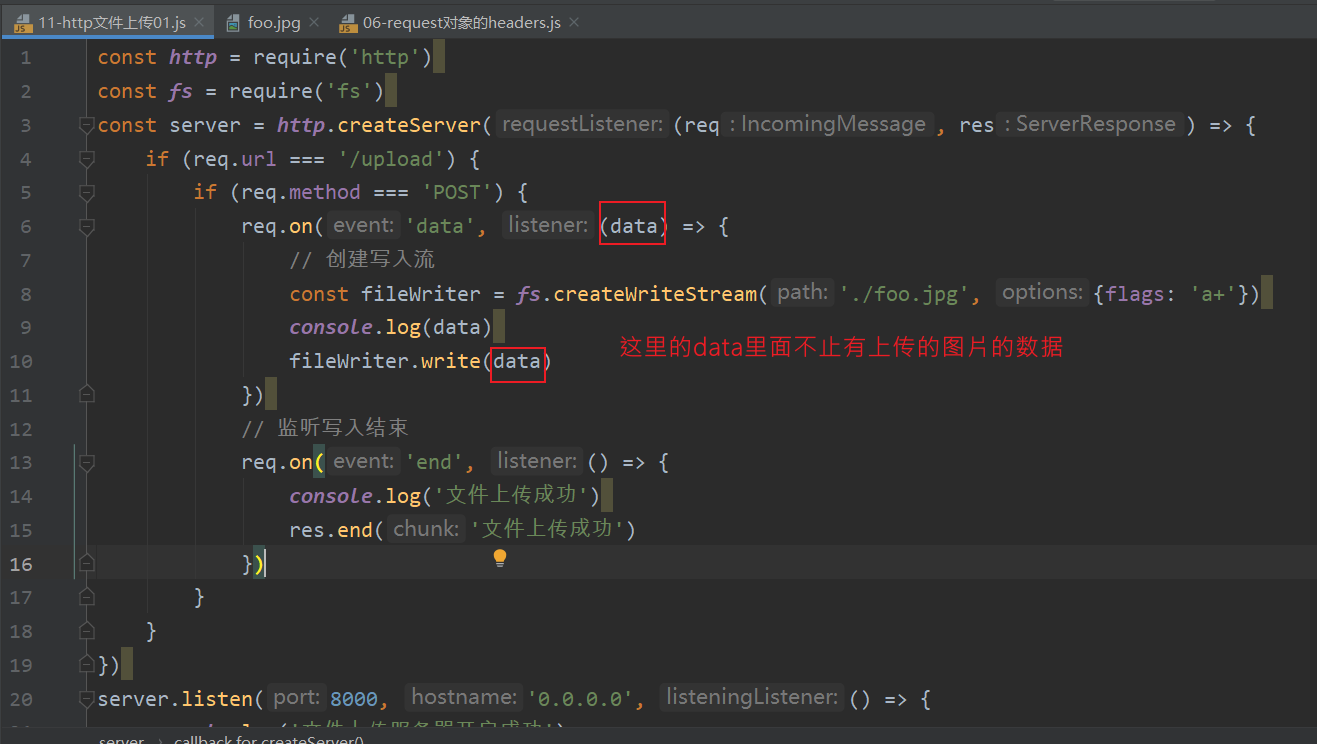
Task: Select the 11-http文件上传01.js tab
Action: 108,22
